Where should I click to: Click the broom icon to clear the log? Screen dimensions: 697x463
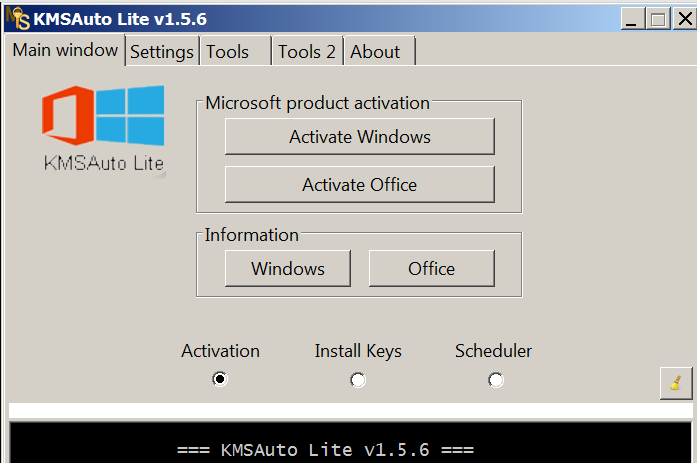(675, 382)
